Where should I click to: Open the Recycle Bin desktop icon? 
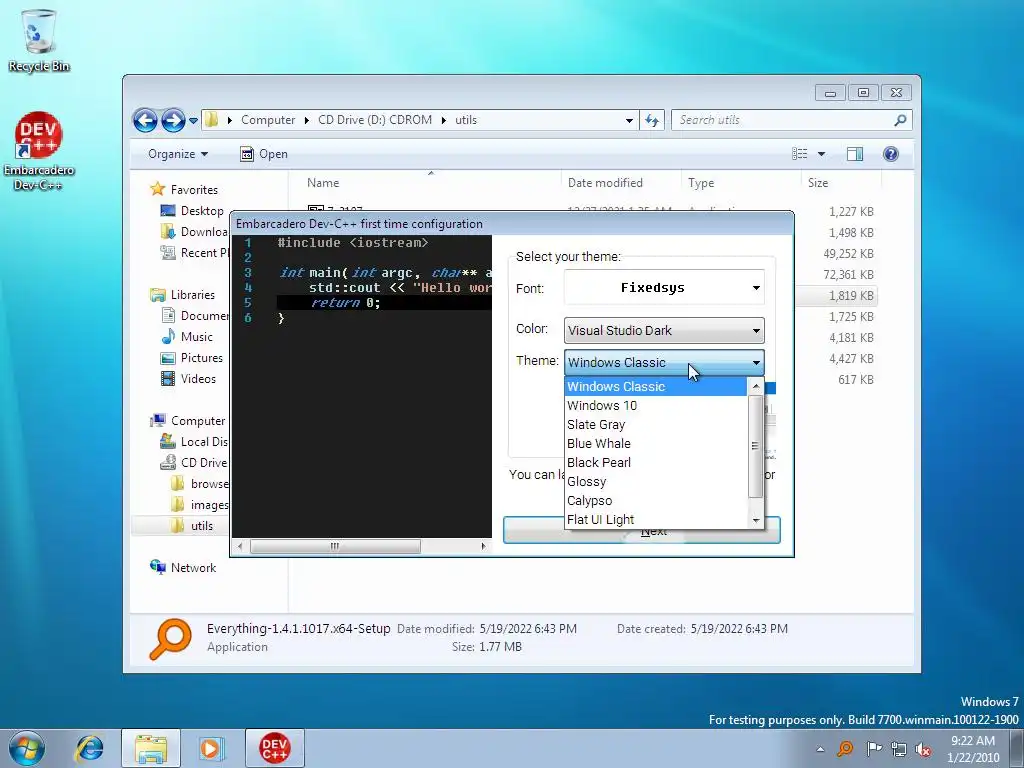coord(39,40)
